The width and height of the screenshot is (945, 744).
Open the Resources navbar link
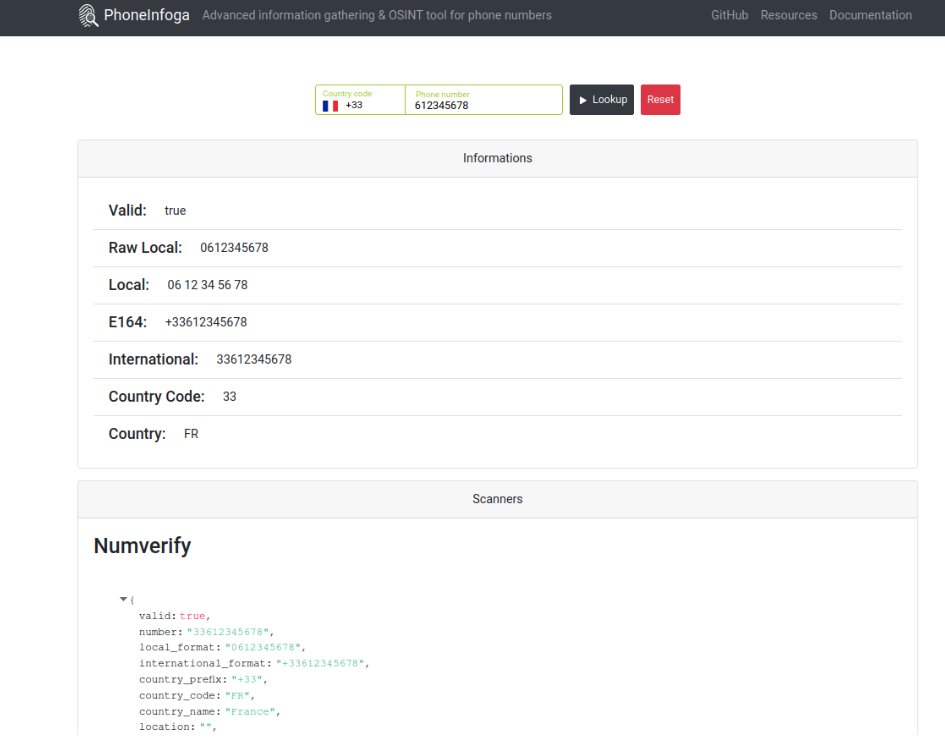(788, 15)
